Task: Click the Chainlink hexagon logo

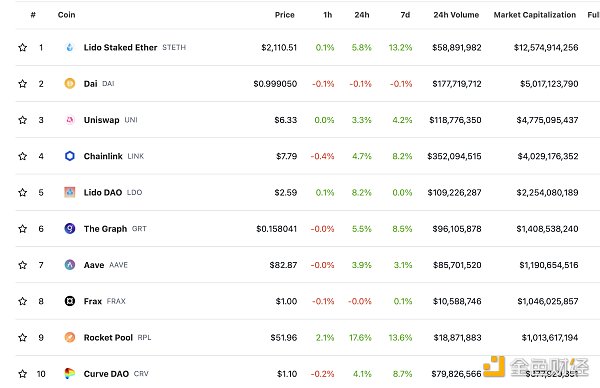Action: (x=70, y=156)
